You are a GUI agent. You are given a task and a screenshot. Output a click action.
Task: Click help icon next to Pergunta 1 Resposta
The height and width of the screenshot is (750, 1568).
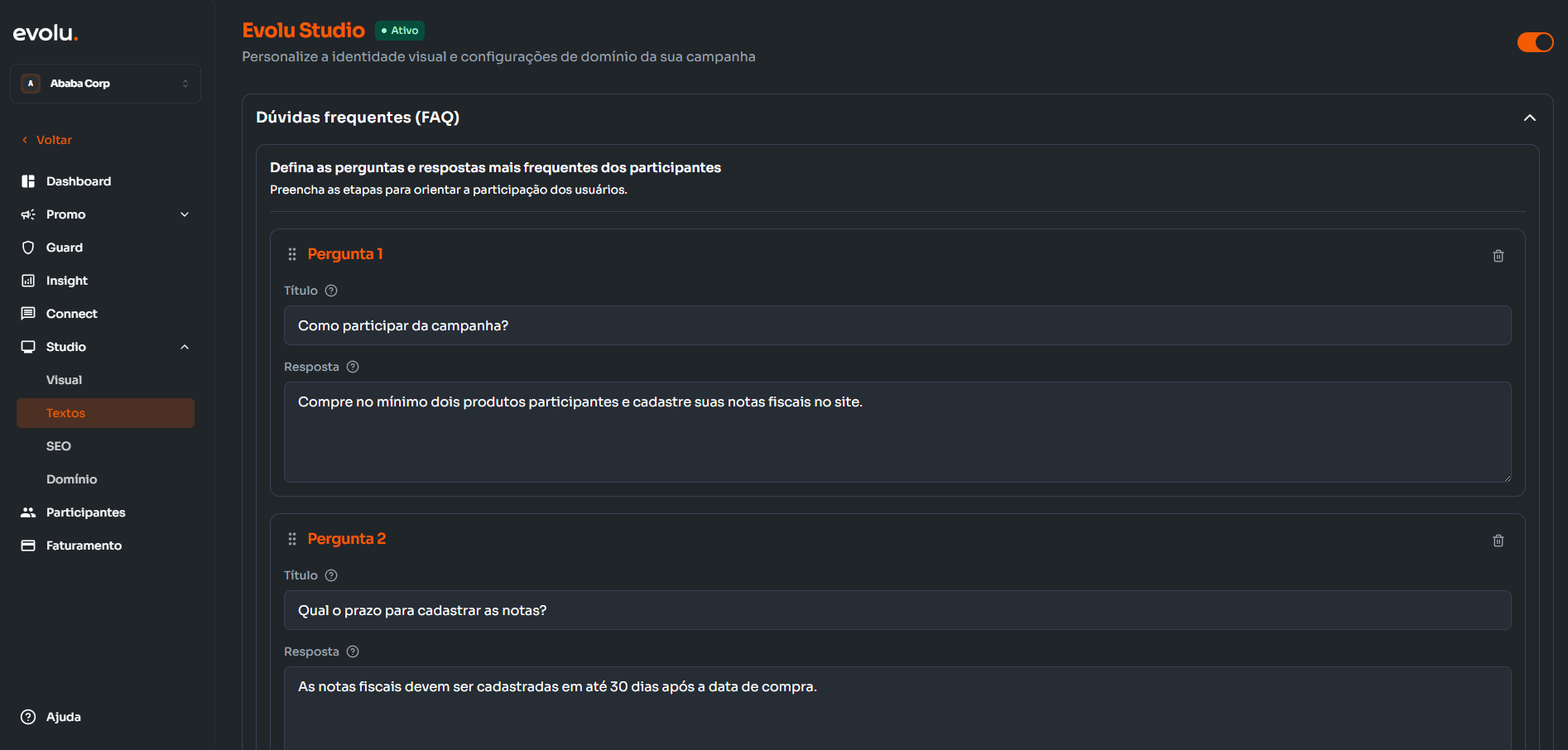coord(353,367)
